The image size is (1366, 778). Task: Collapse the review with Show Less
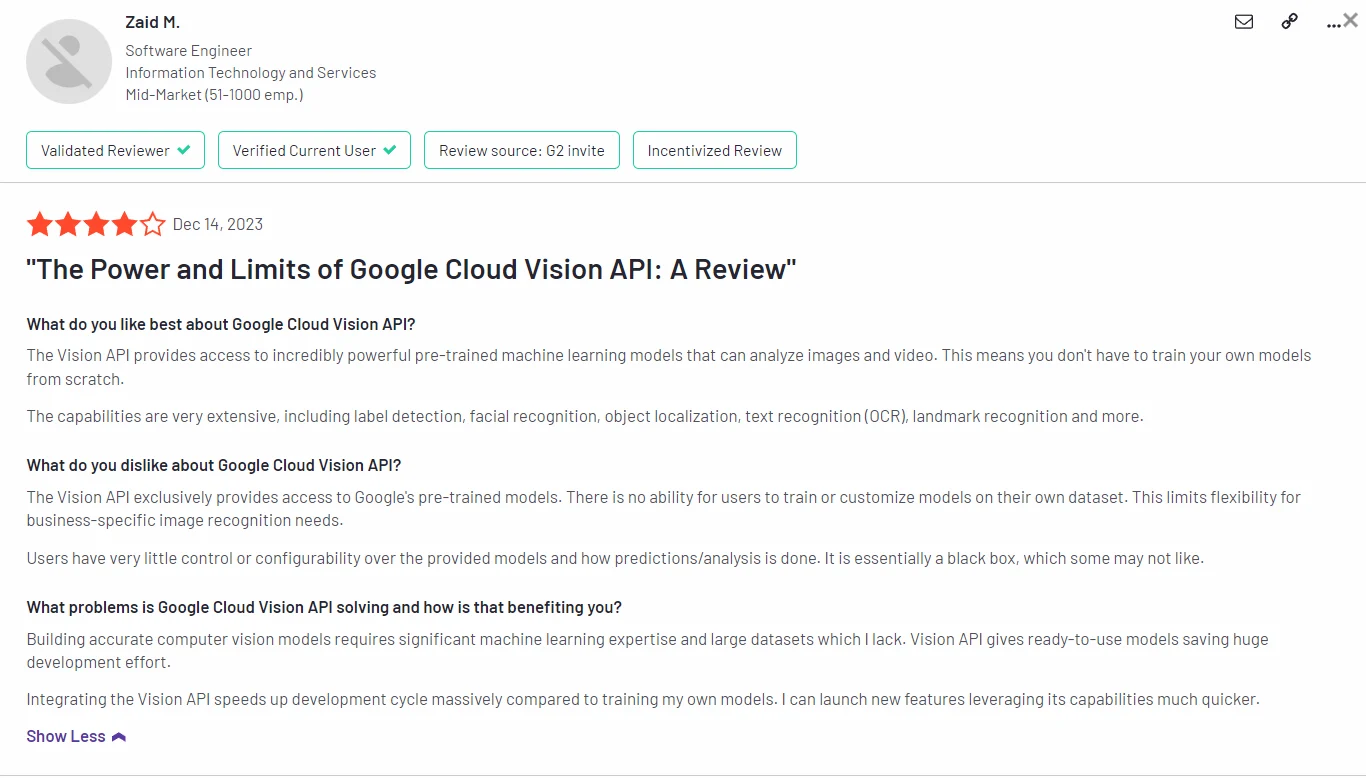tap(76, 736)
